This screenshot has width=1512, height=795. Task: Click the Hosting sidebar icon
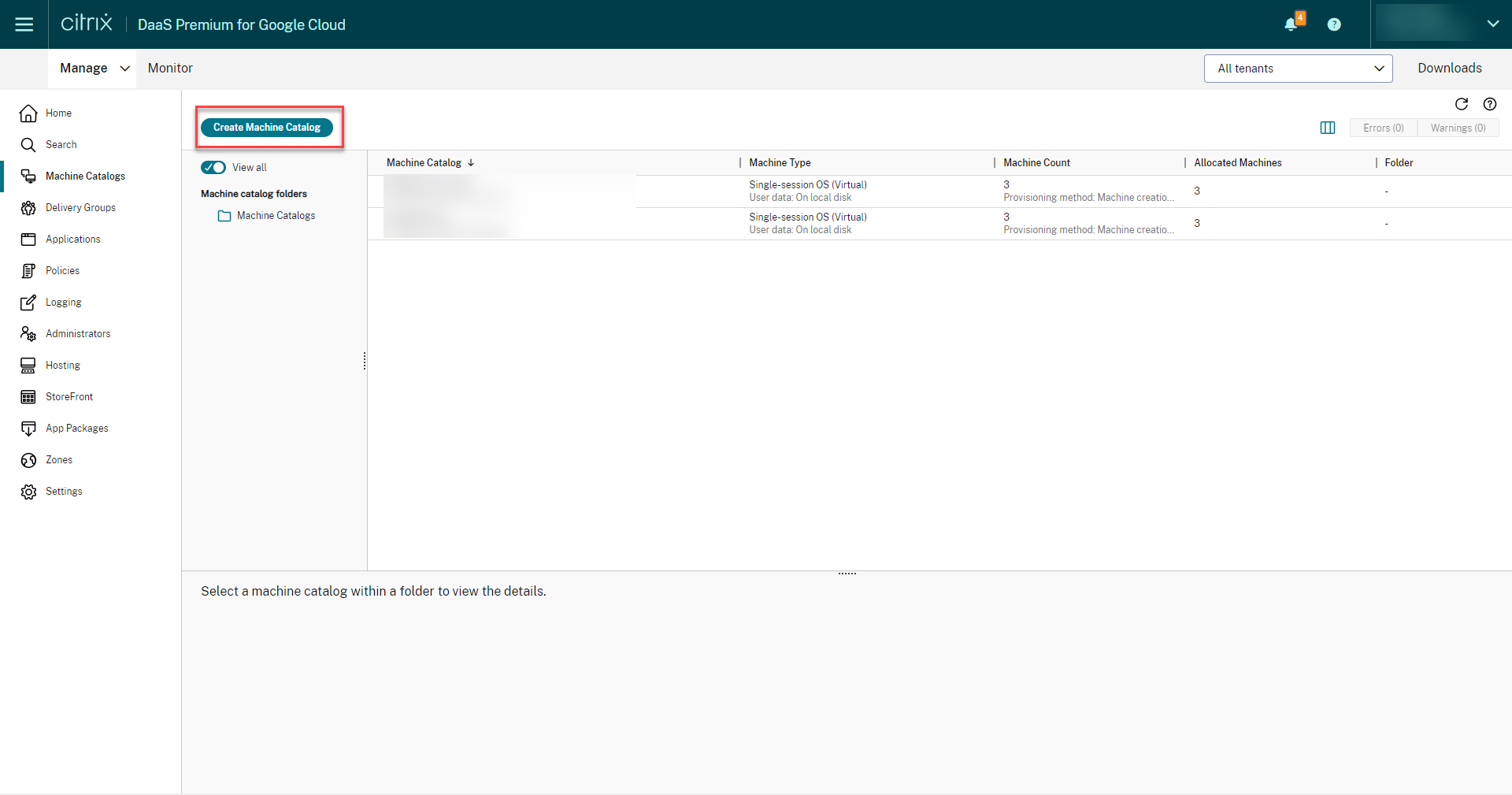pyautogui.click(x=28, y=366)
